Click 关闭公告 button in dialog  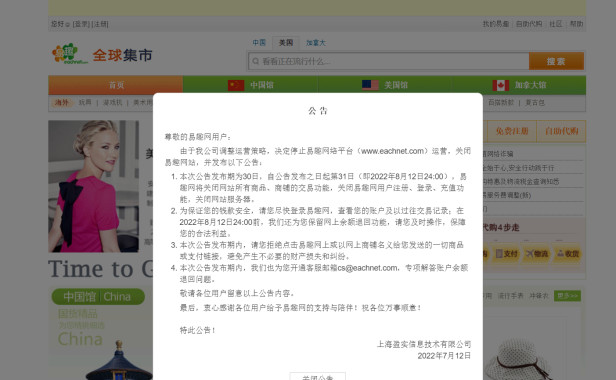[318, 376]
